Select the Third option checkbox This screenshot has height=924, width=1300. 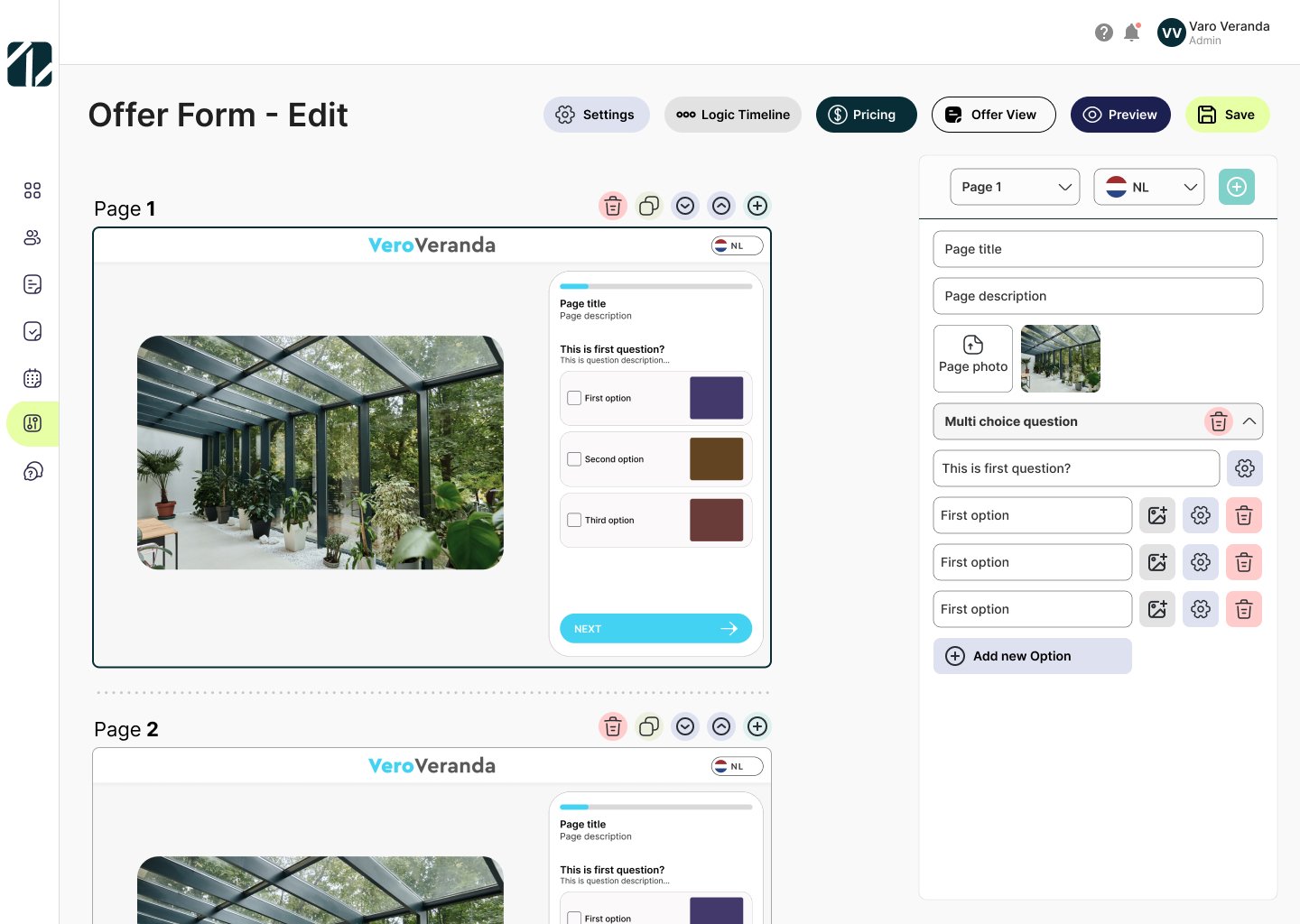click(574, 521)
